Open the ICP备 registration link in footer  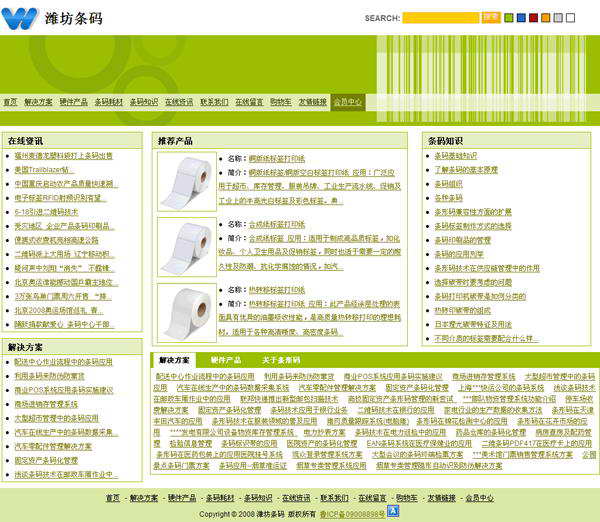pos(352,514)
